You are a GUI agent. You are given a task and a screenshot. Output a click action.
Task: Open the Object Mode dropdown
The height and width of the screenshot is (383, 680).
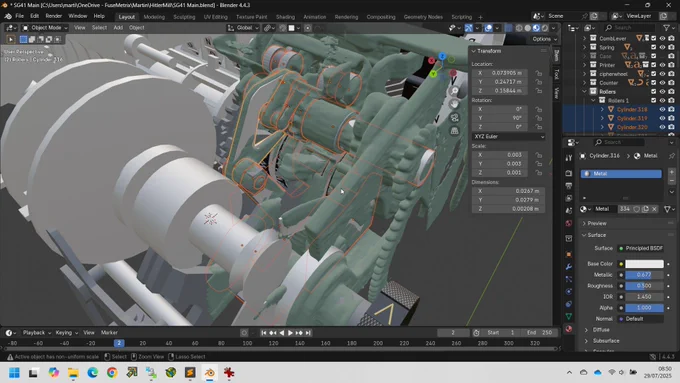coord(45,28)
